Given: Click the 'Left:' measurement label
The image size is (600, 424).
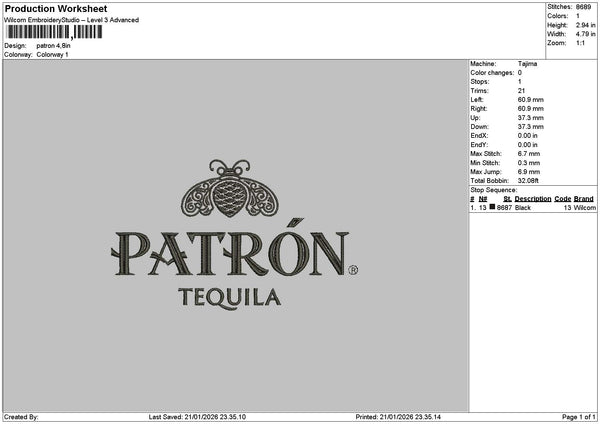Looking at the screenshot, I should pyautogui.click(x=477, y=100).
